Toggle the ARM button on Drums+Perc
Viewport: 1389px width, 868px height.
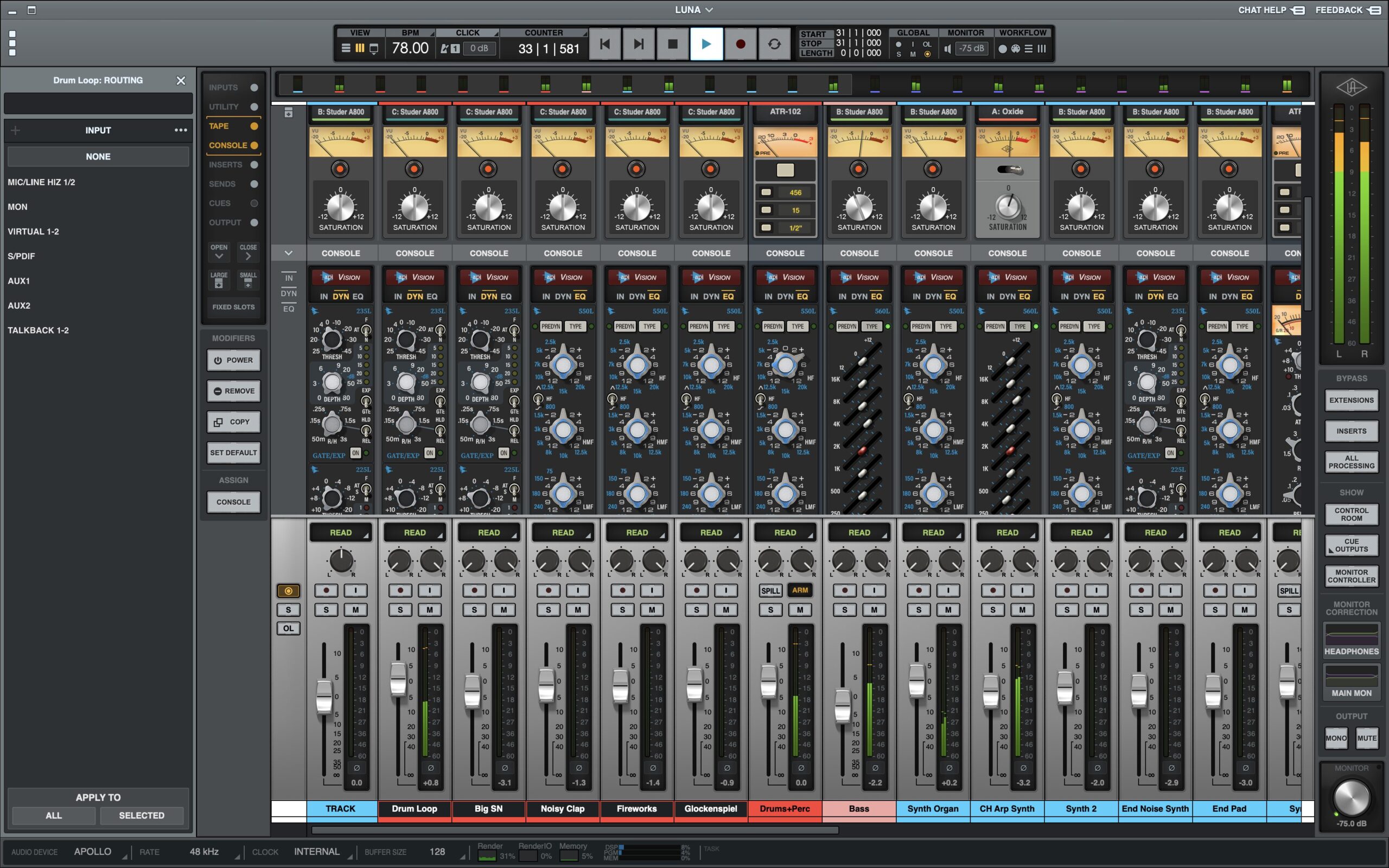click(800, 590)
